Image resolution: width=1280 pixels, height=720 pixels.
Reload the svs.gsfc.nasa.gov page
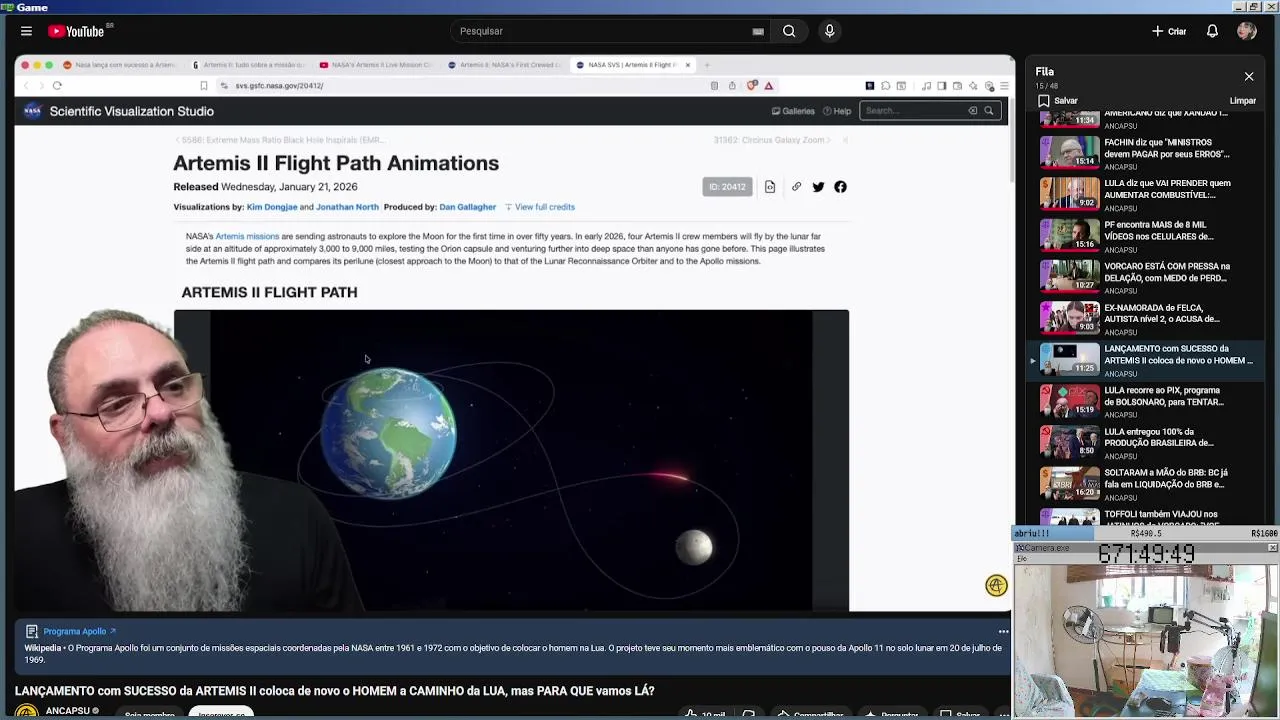[x=57, y=86]
